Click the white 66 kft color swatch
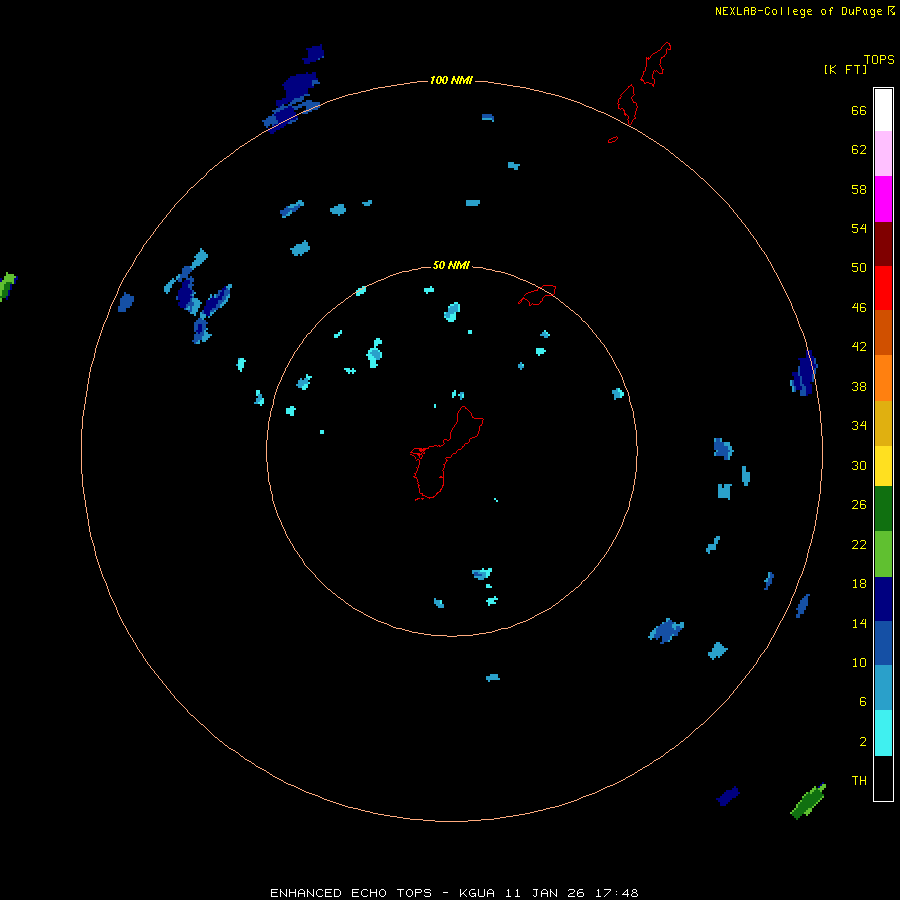The image size is (900, 900). coord(883,110)
